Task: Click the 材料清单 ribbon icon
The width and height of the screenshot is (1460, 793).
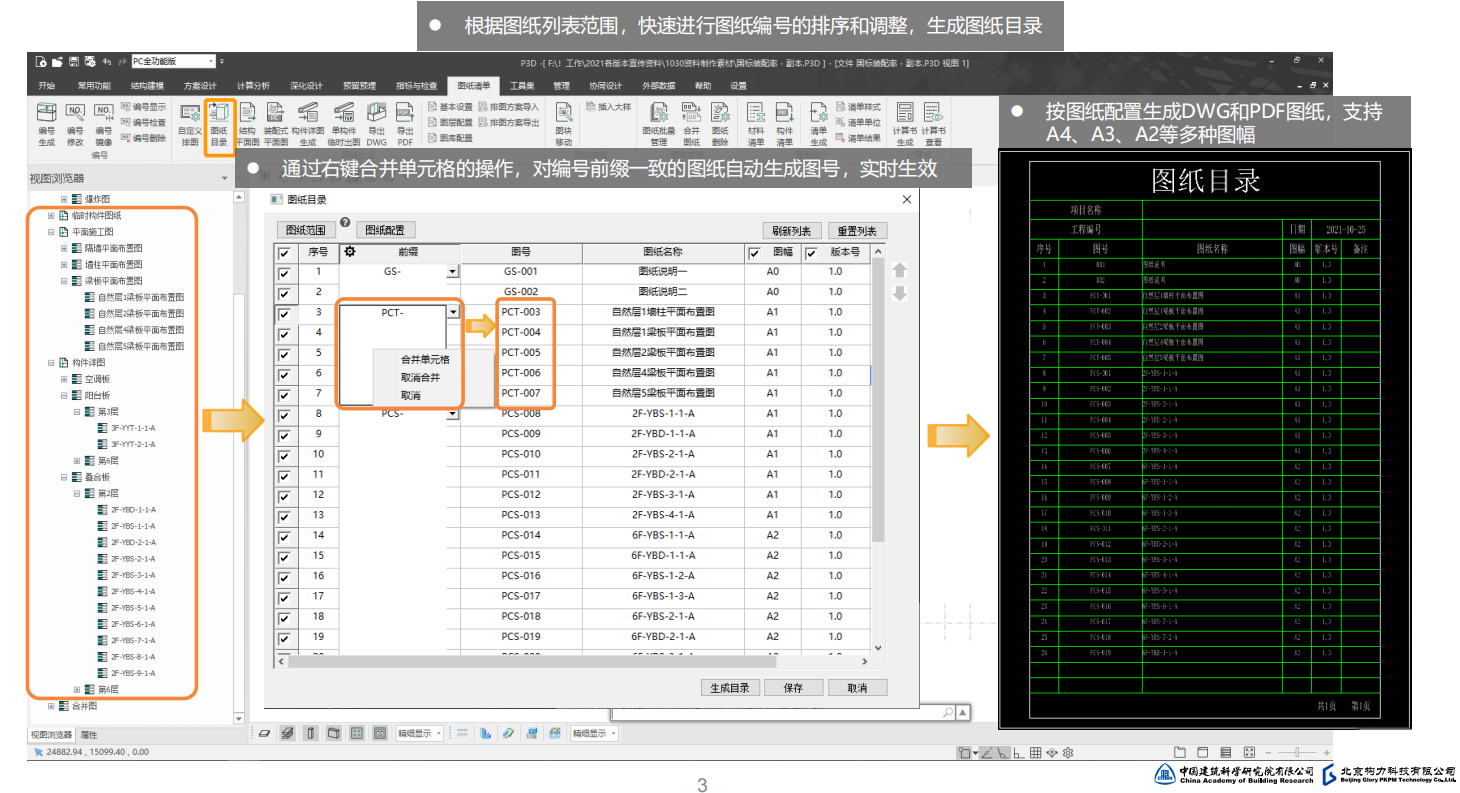Action: [x=755, y=122]
